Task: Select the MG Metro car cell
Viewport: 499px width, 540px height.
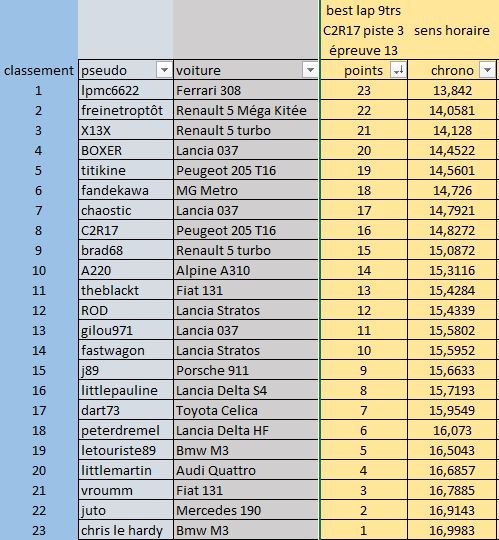Action: (x=246, y=190)
